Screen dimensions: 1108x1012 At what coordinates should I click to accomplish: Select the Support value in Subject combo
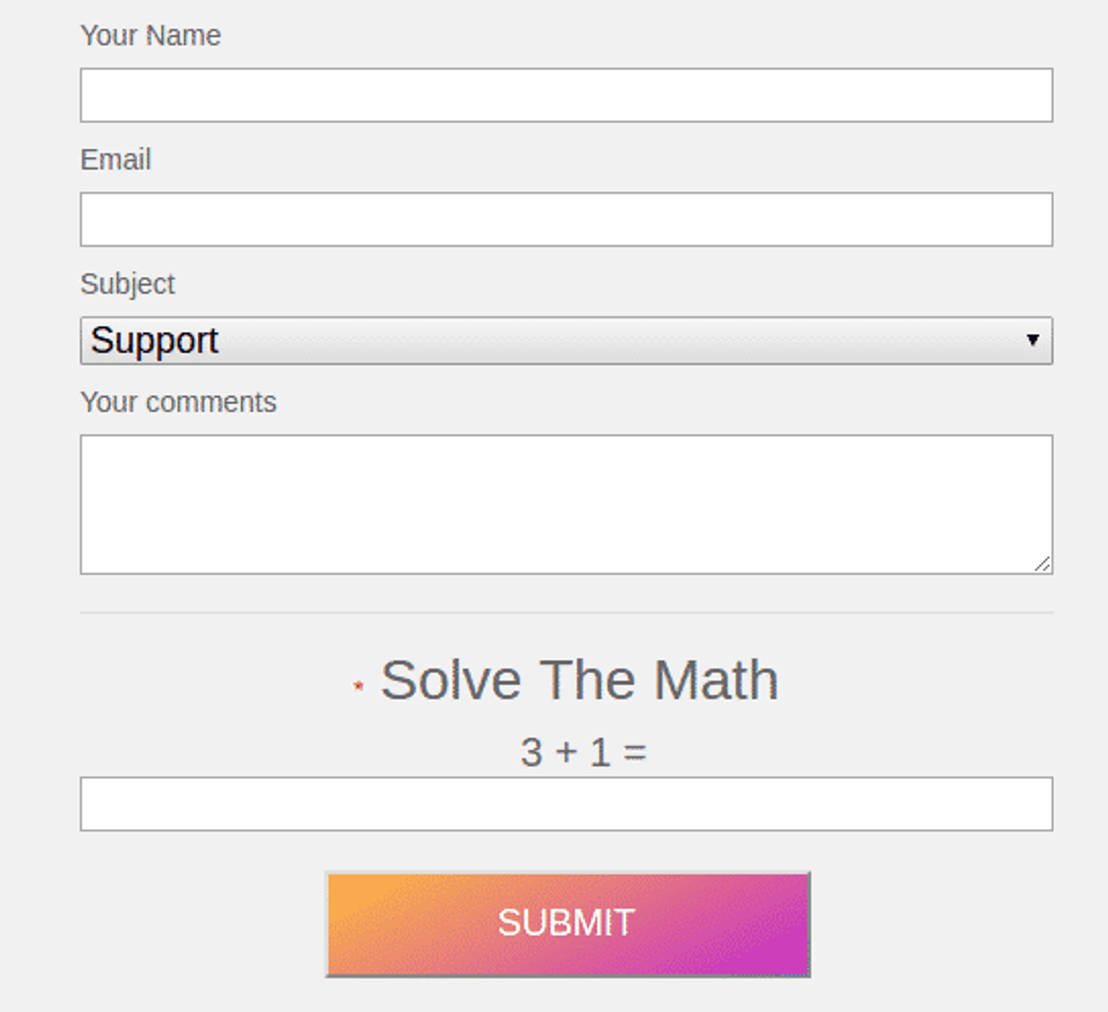155,341
